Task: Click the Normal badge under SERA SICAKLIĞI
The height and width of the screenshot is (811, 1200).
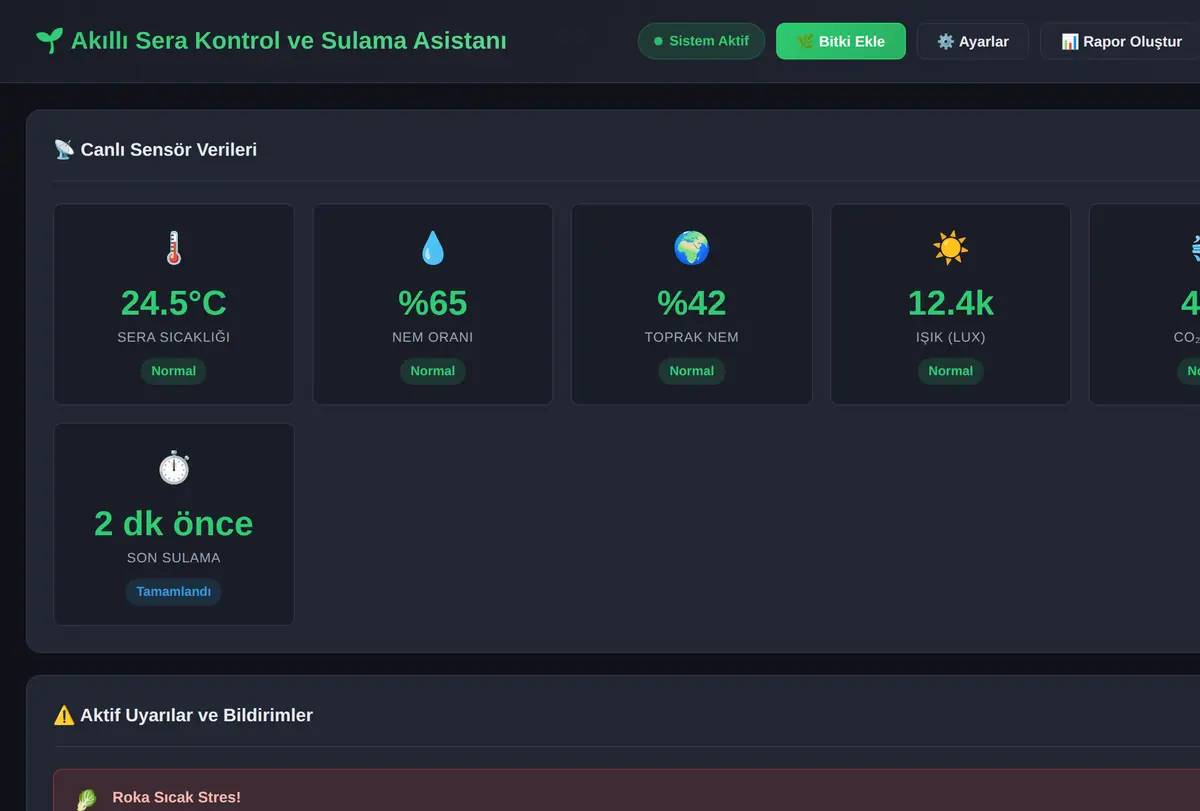Action: tap(174, 371)
